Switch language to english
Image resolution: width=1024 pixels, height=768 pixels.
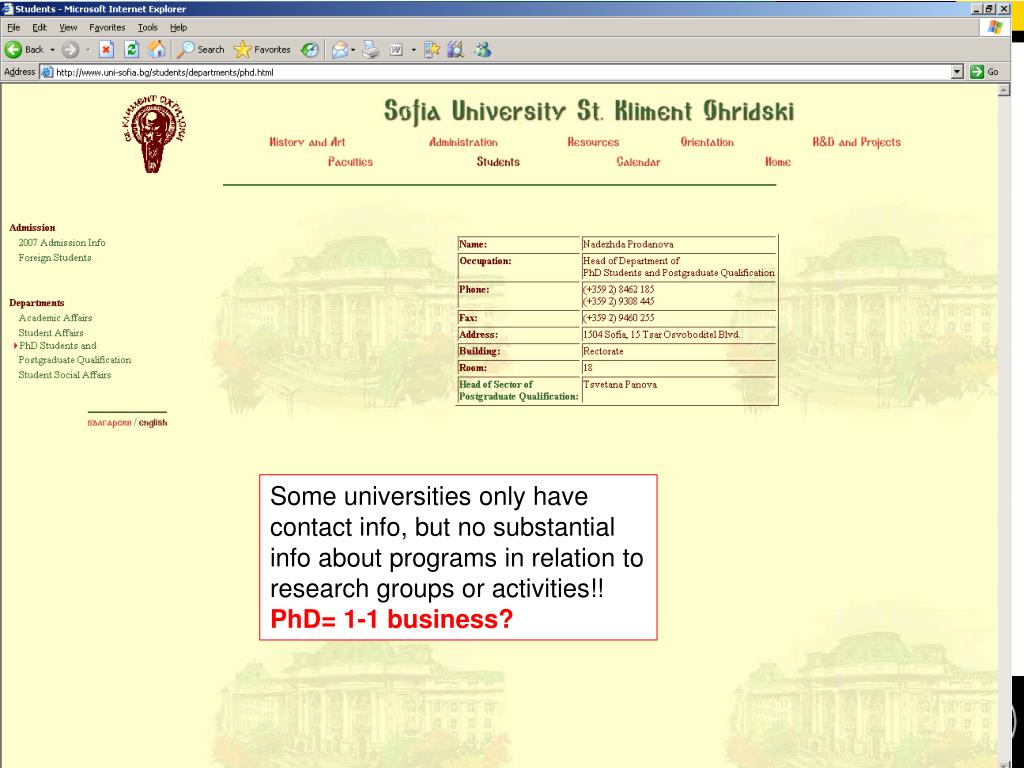point(153,423)
